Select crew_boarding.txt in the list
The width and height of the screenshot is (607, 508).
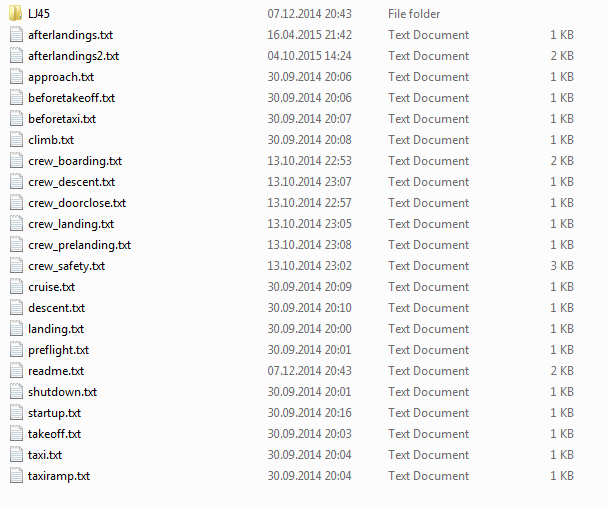click(x=75, y=161)
